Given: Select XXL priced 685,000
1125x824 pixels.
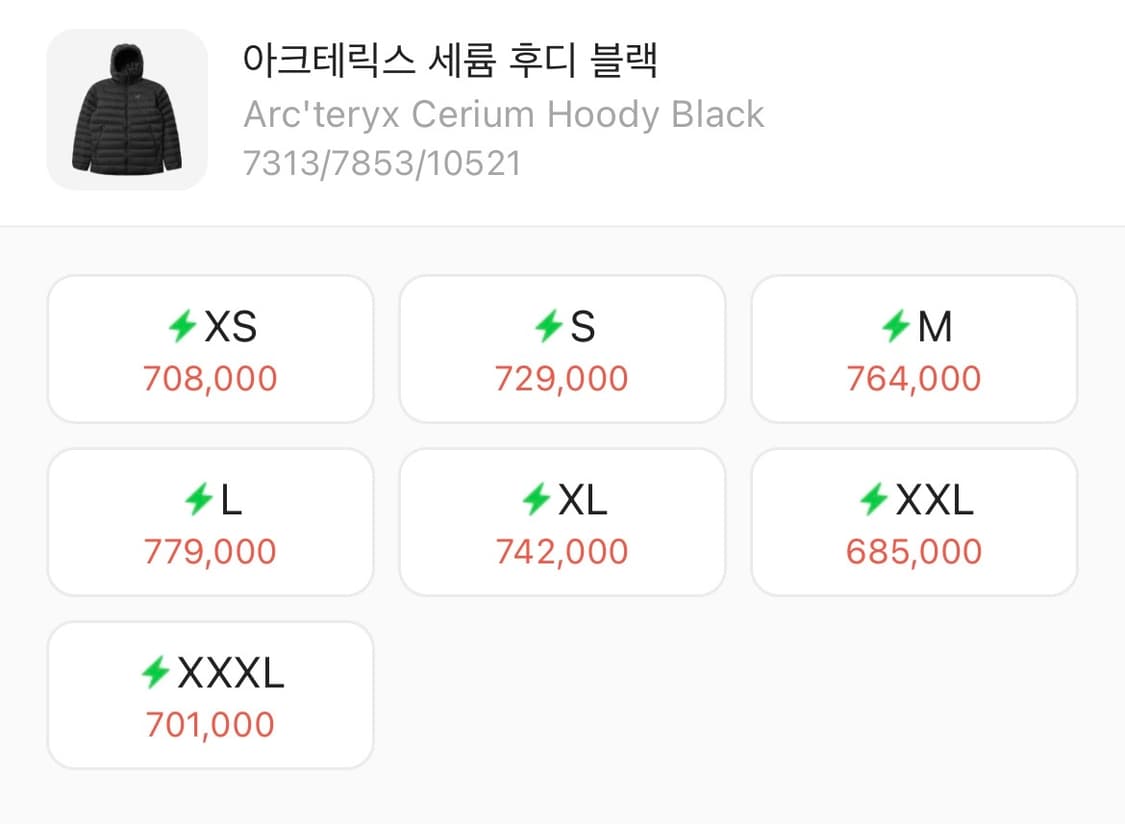Looking at the screenshot, I should click(914, 521).
